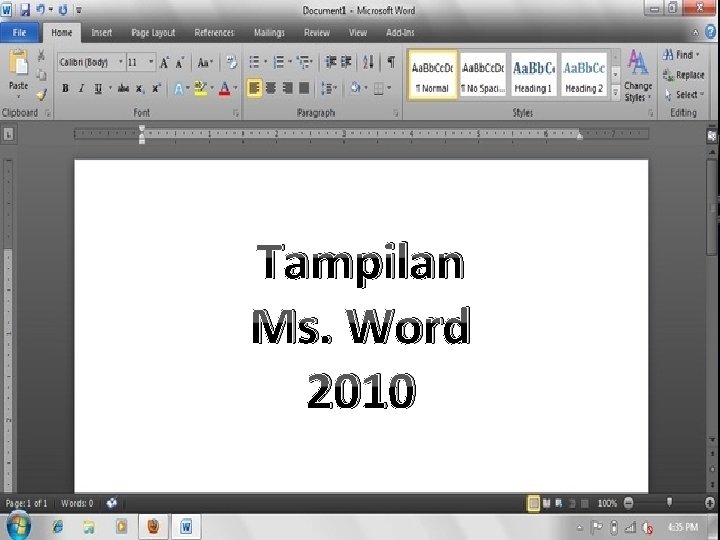This screenshot has height=540, width=720.
Task: Apply the Heading 2 style
Action: (584, 75)
